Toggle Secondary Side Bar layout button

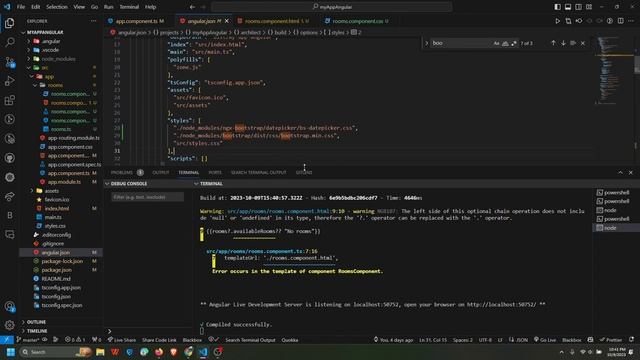578,7
